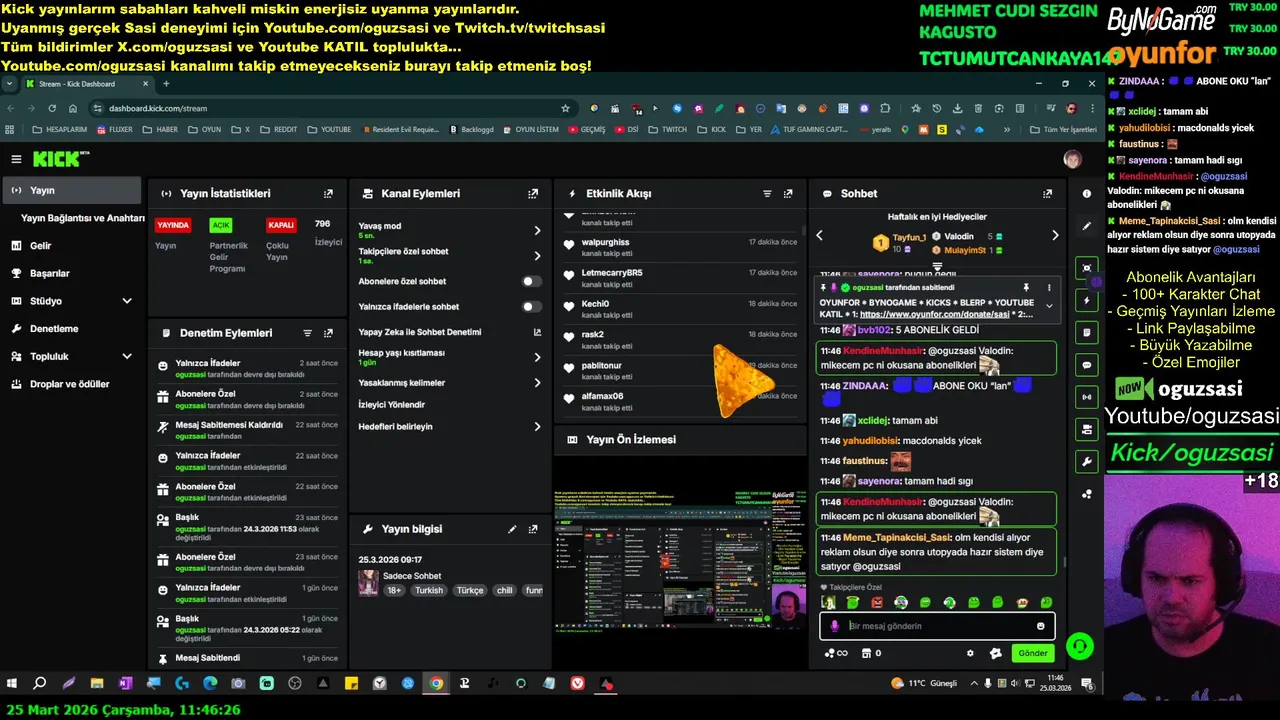Screen dimensions: 1280x720
Task: Open taskbar clock showing 11:46
Action: [x=1054, y=683]
